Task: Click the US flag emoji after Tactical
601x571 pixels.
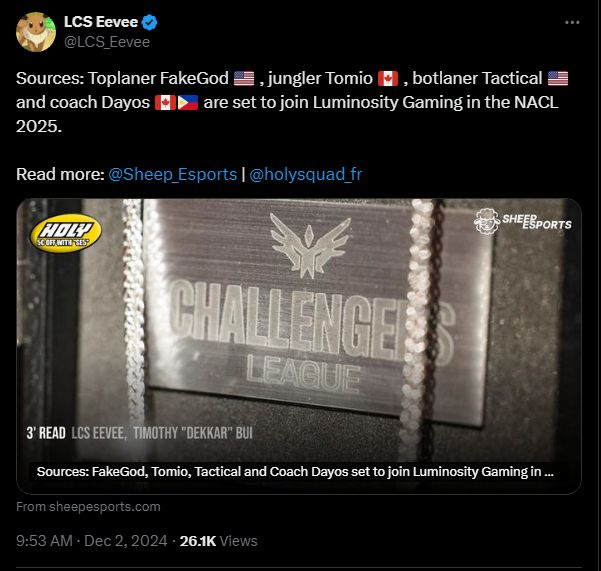Action: click(x=558, y=79)
